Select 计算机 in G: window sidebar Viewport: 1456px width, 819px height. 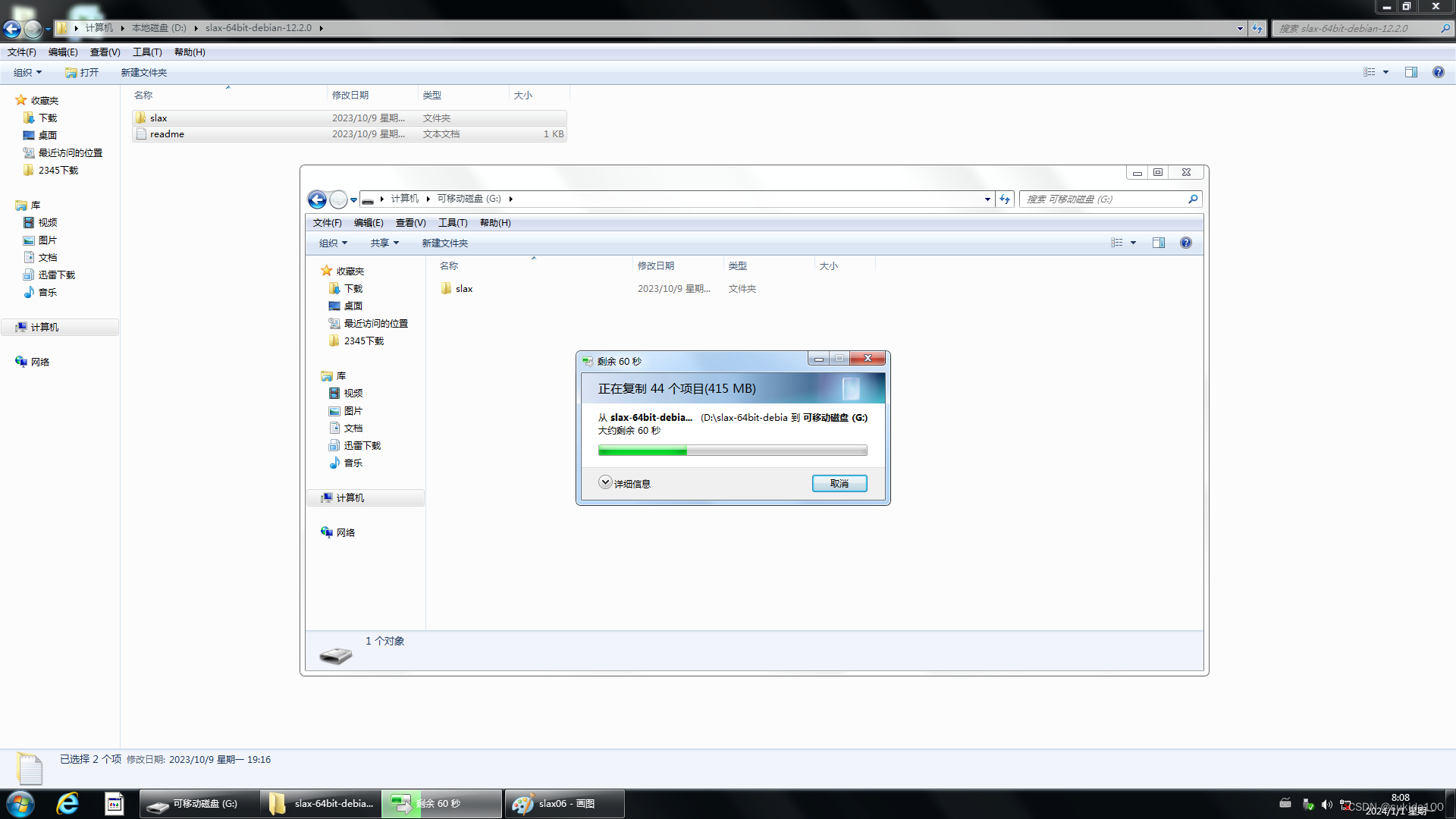[350, 498]
